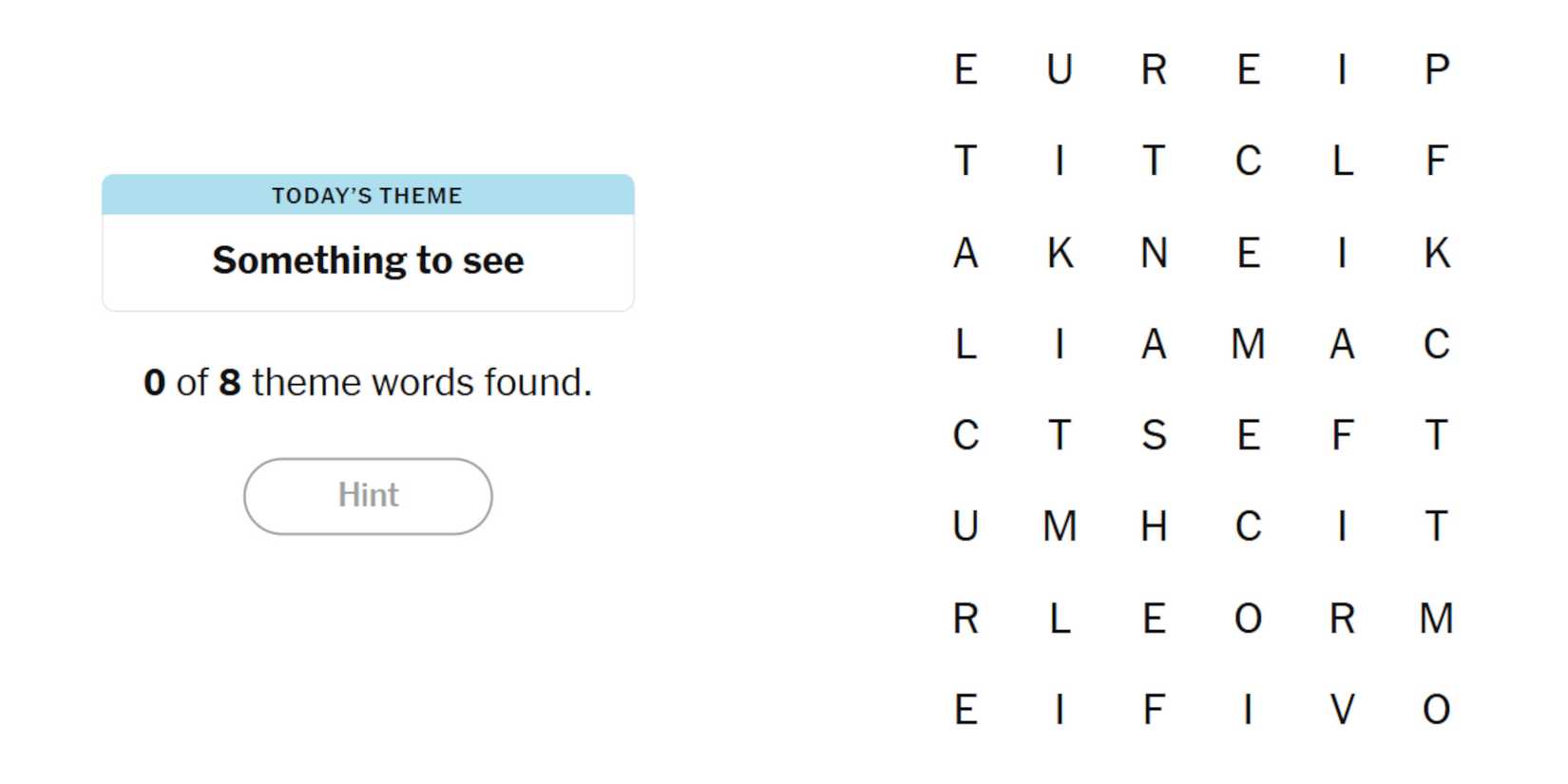Tap the bottom-left corner letter E

[x=966, y=710]
